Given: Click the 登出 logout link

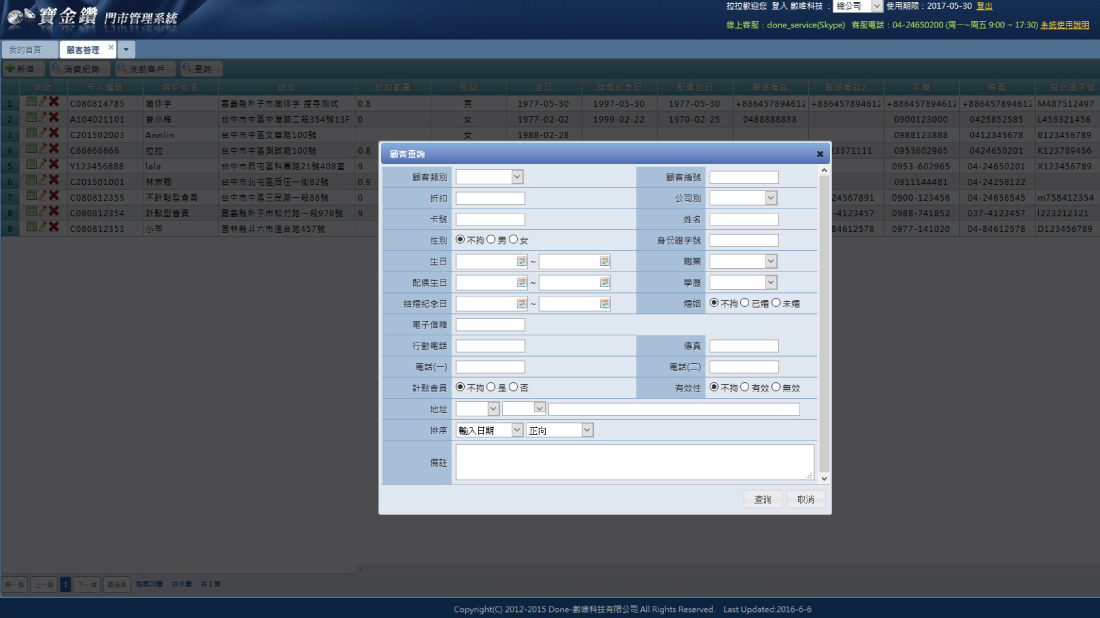Looking at the screenshot, I should 984,6.
